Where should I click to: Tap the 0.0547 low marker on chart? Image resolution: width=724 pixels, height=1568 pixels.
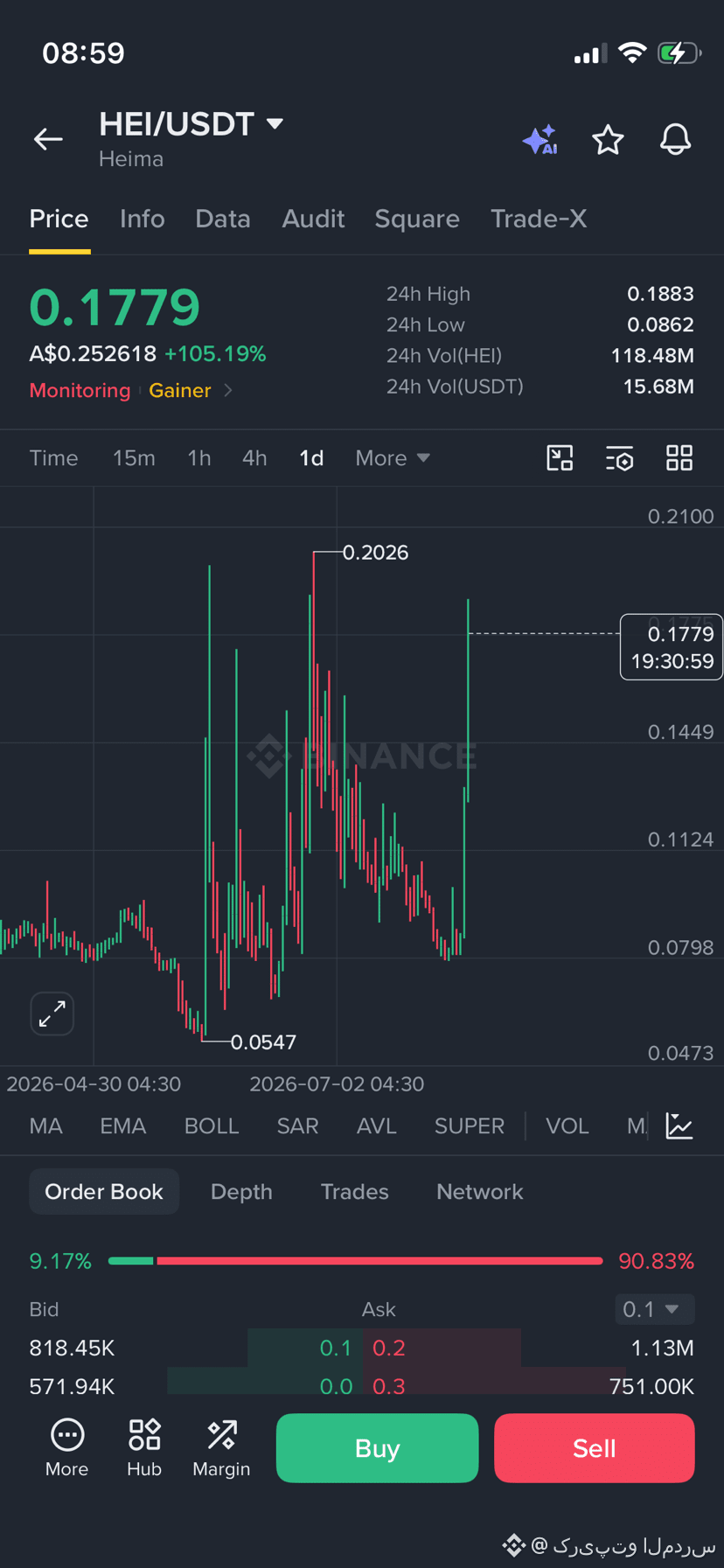click(263, 1042)
